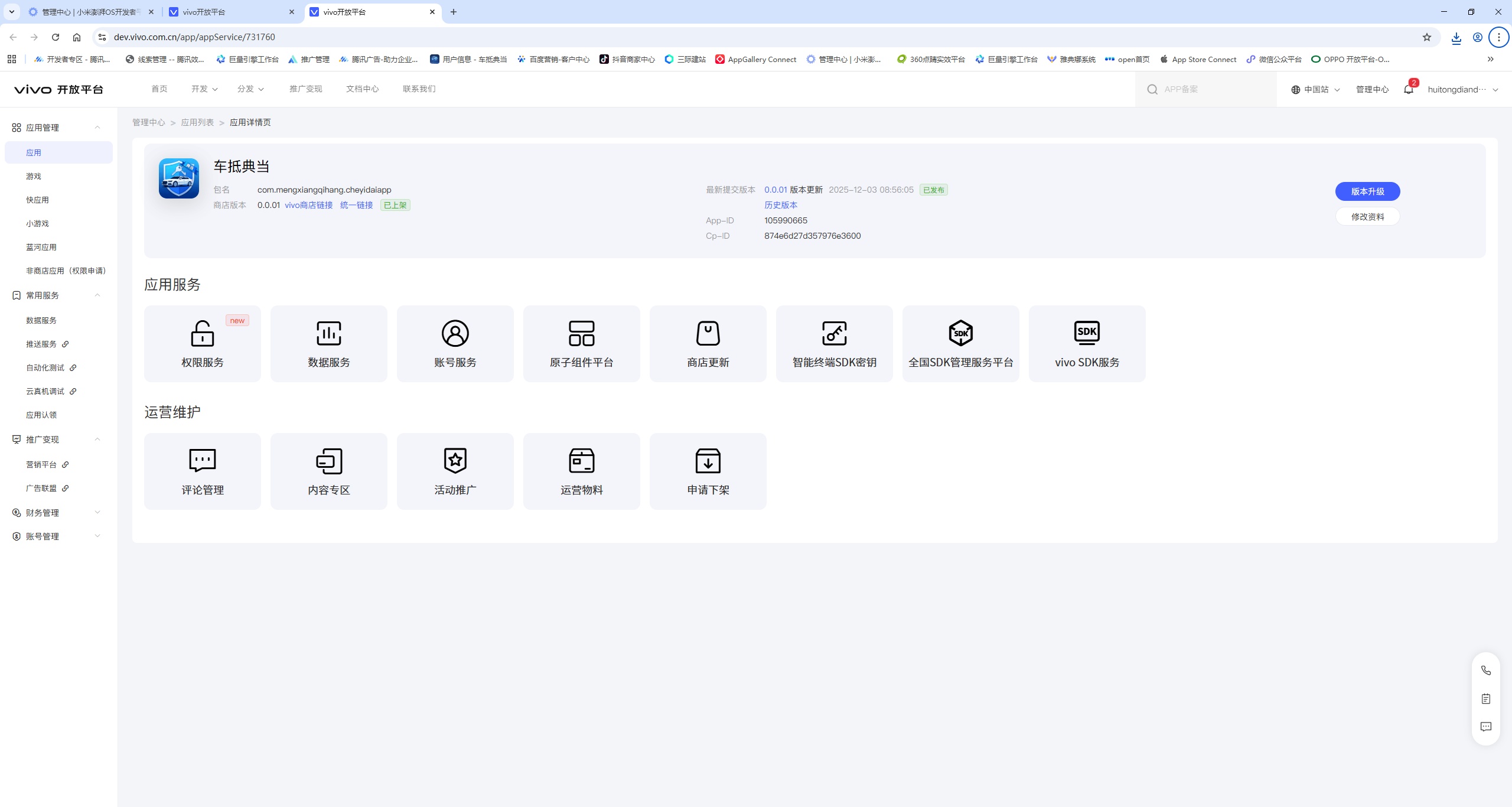Click the 版本升级 button
Image resolution: width=1512 pixels, height=807 pixels.
tap(1367, 191)
